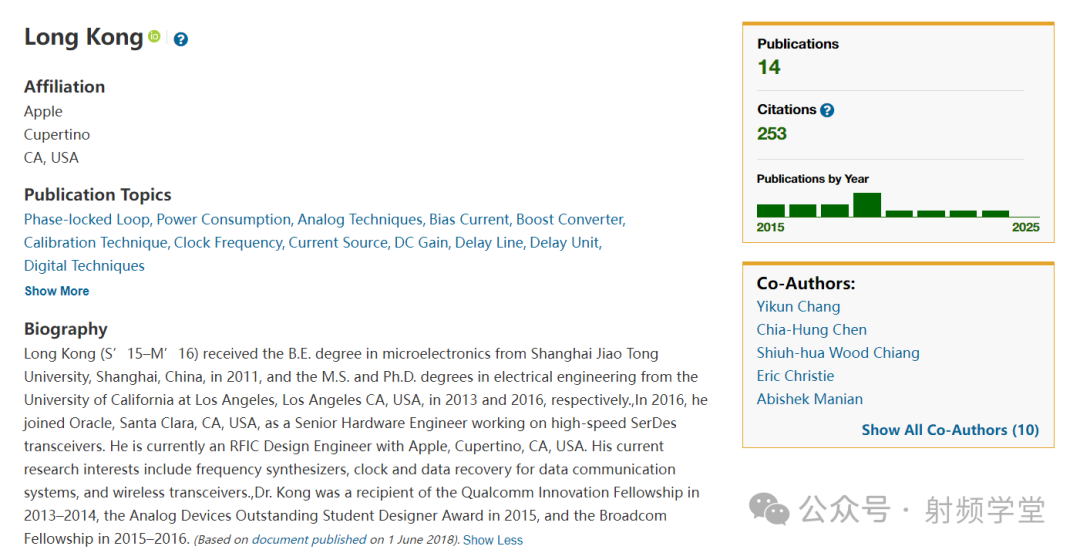Click the tallest bar in Publications by Year

pos(866,205)
